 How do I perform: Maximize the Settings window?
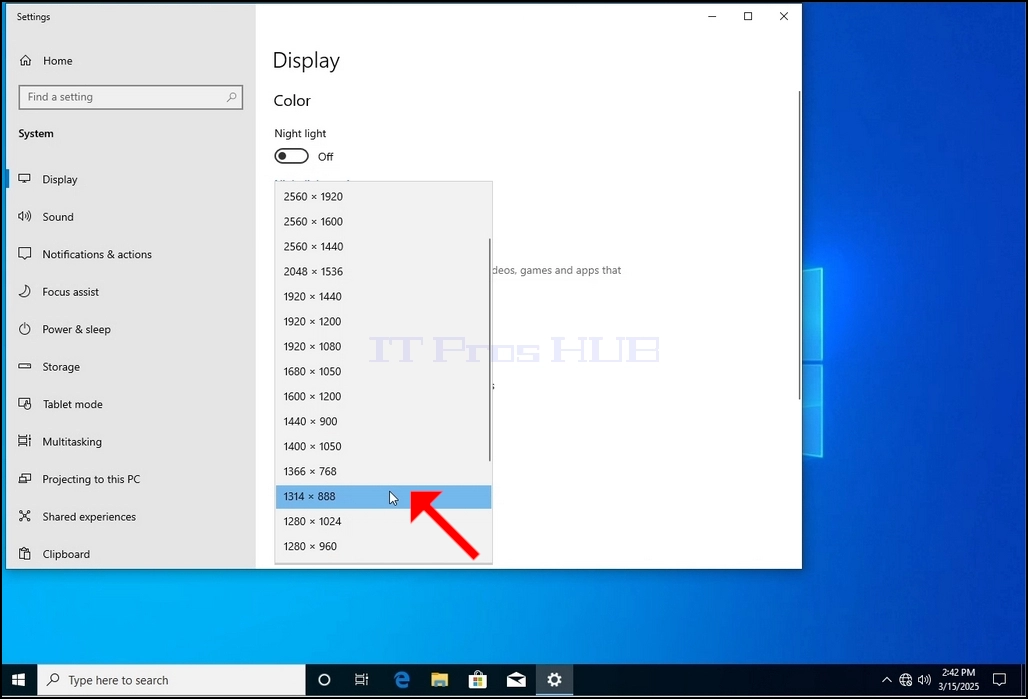(748, 16)
